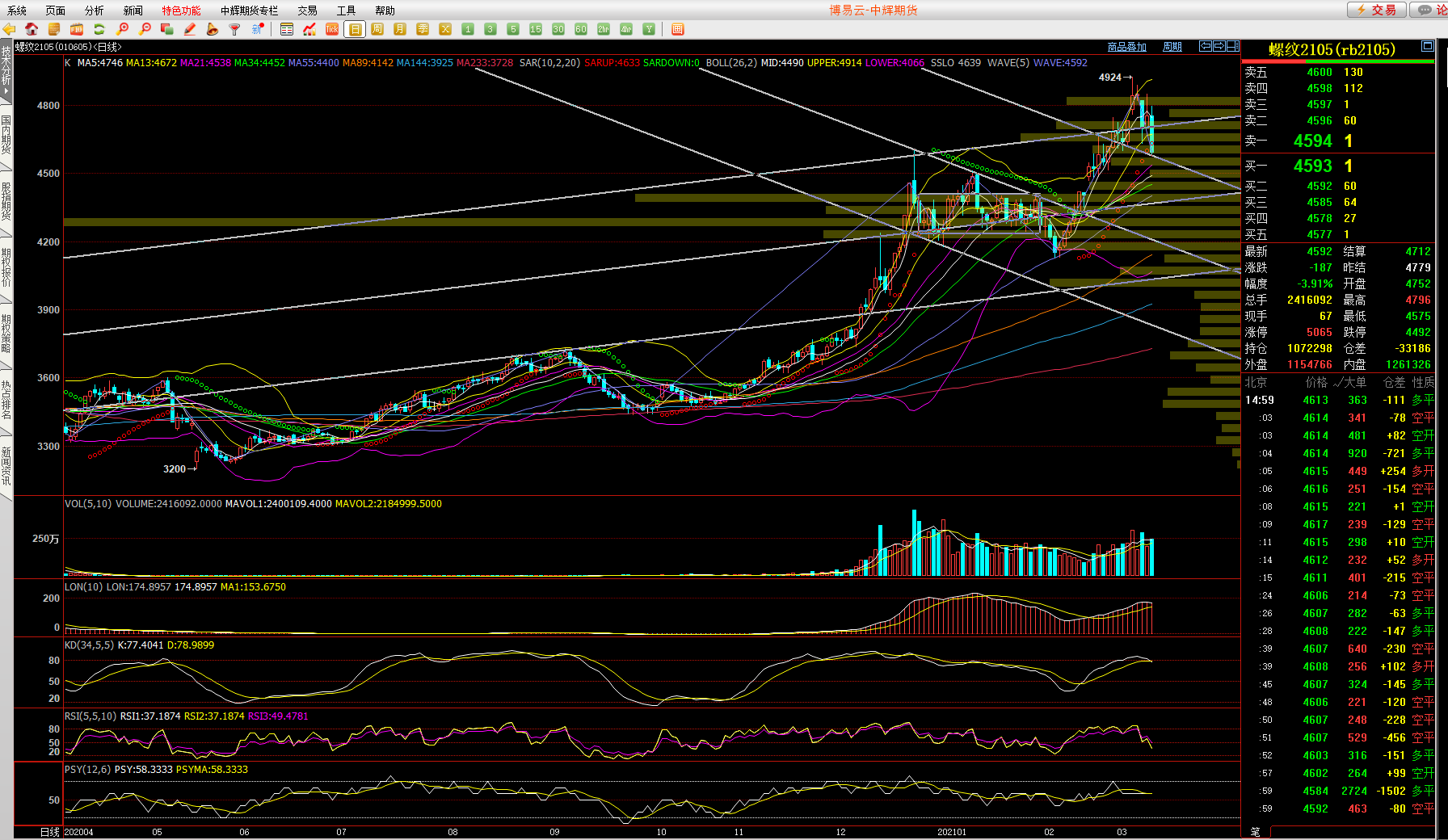Open the 分析 menu
The width and height of the screenshot is (1448, 840).
coord(95,10)
